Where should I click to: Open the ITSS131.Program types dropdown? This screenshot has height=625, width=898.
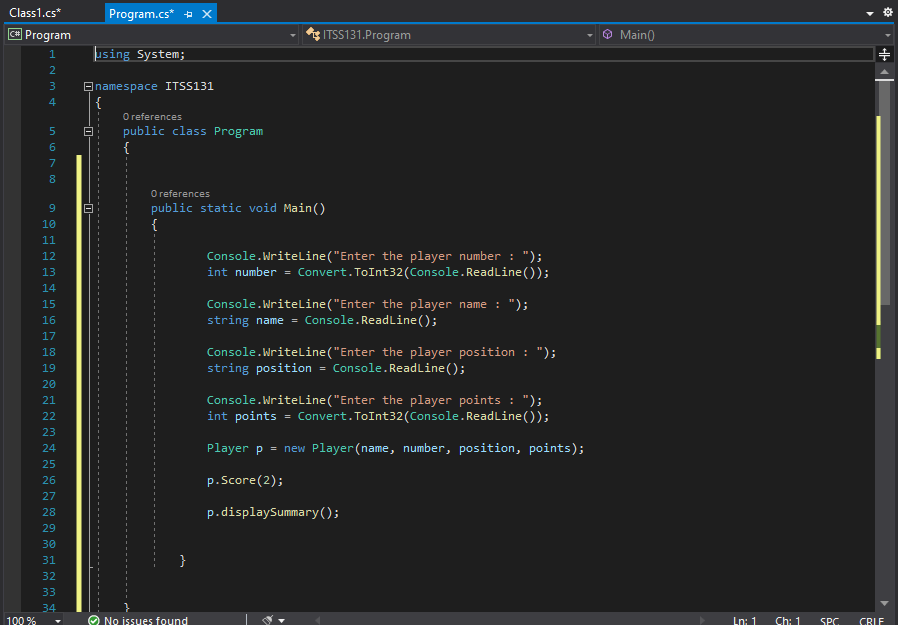click(591, 33)
